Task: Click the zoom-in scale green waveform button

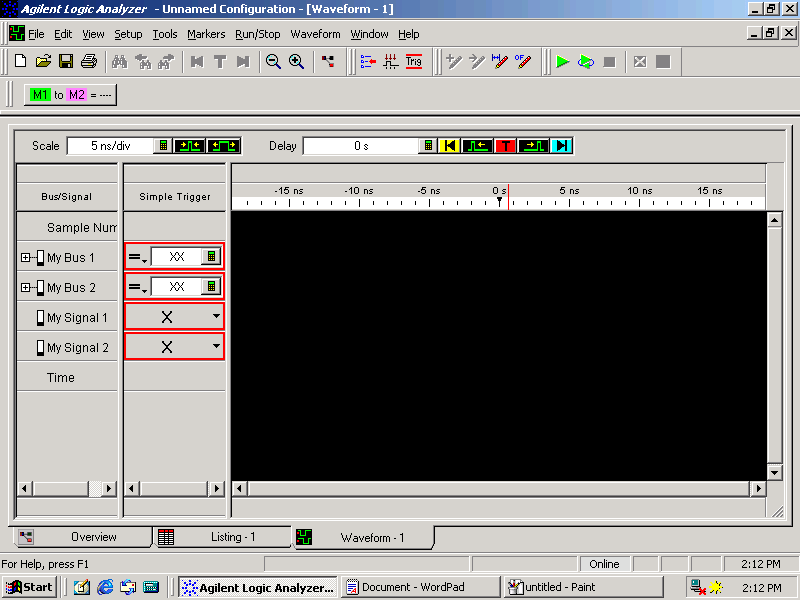Action: tap(190, 146)
